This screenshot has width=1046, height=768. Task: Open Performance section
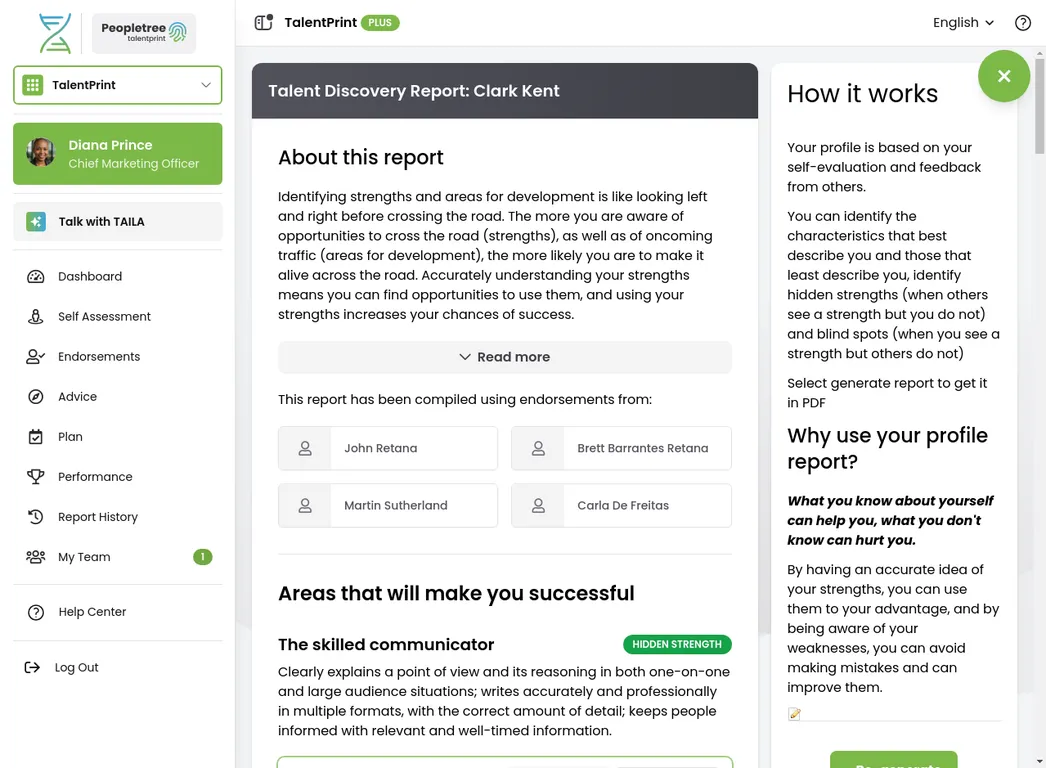pyautogui.click(x=95, y=476)
